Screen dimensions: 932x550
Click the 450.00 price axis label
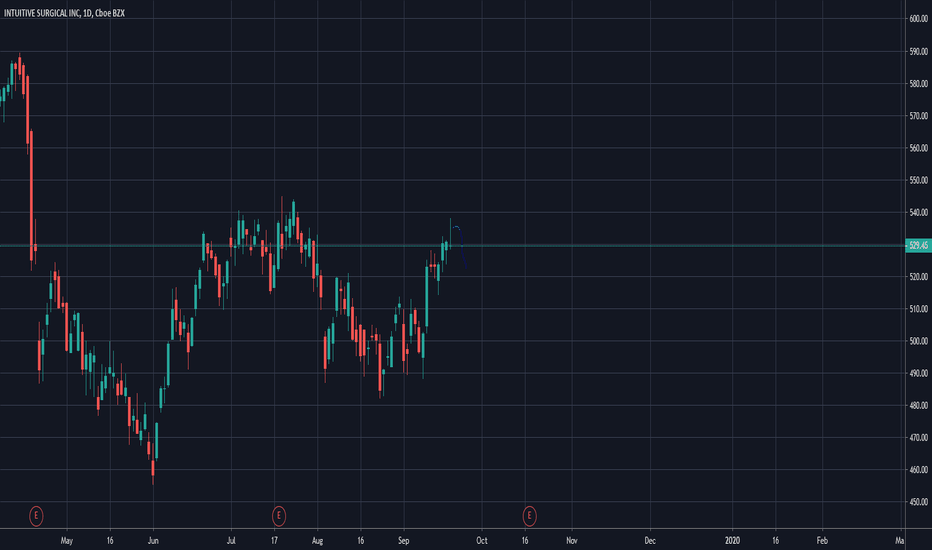pyautogui.click(x=918, y=502)
